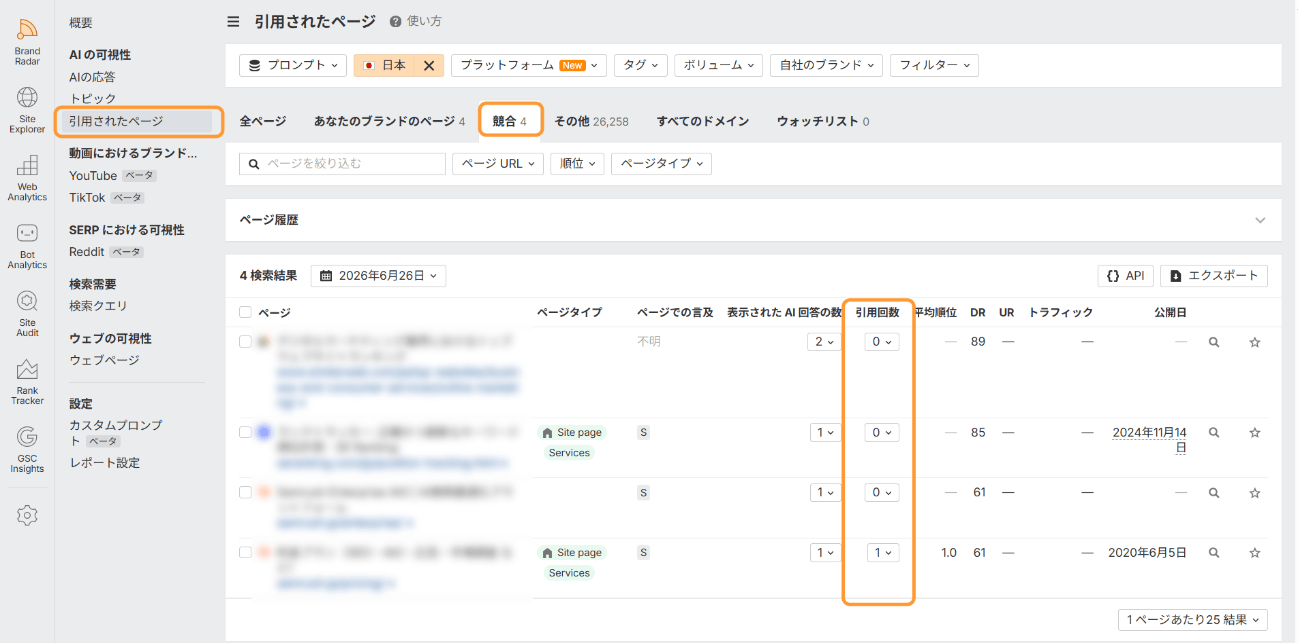Go to 概要 in the side menu
1298x643 pixels.
[x=81, y=23]
